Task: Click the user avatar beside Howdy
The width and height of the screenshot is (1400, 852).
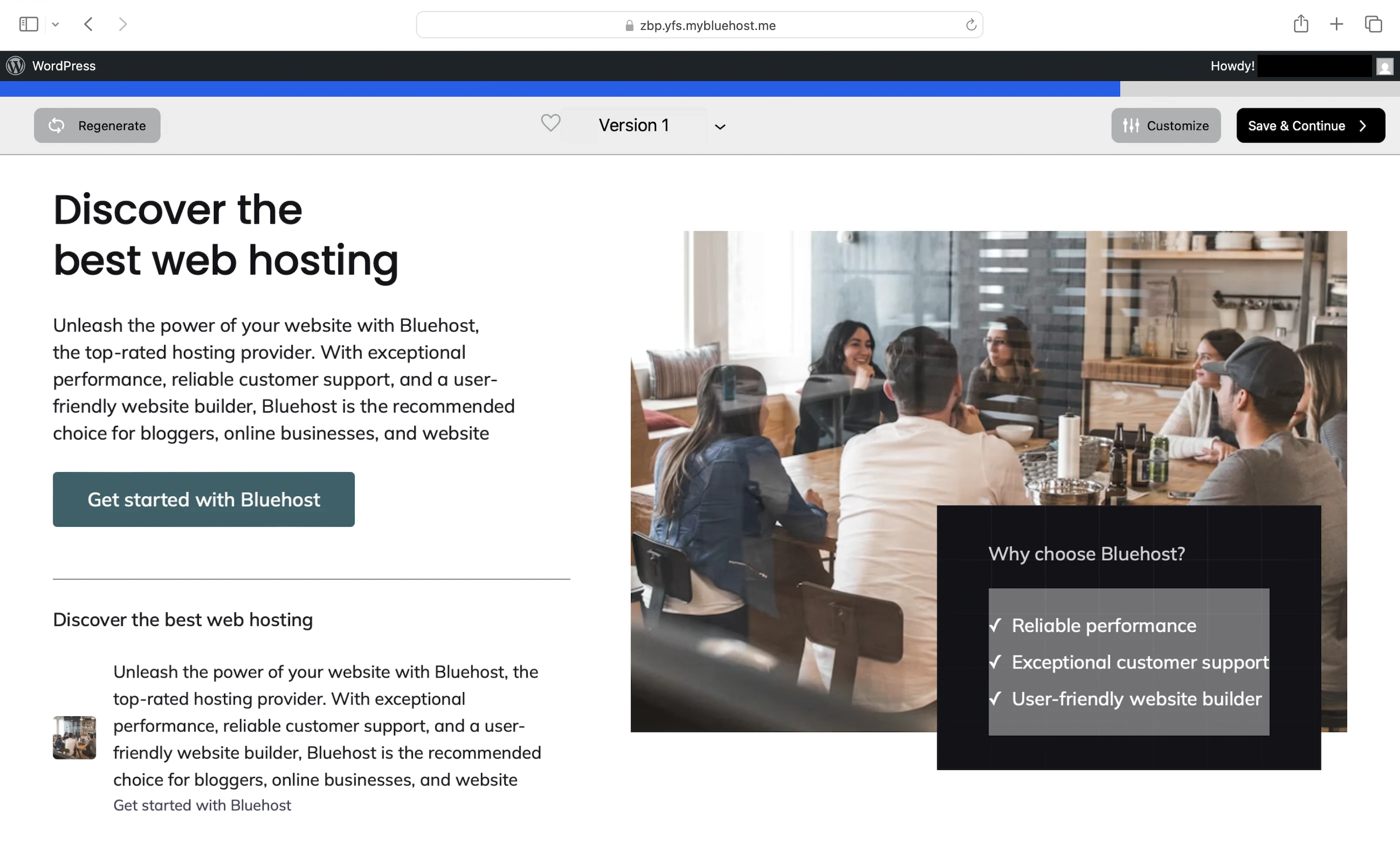Action: pos(1384,66)
